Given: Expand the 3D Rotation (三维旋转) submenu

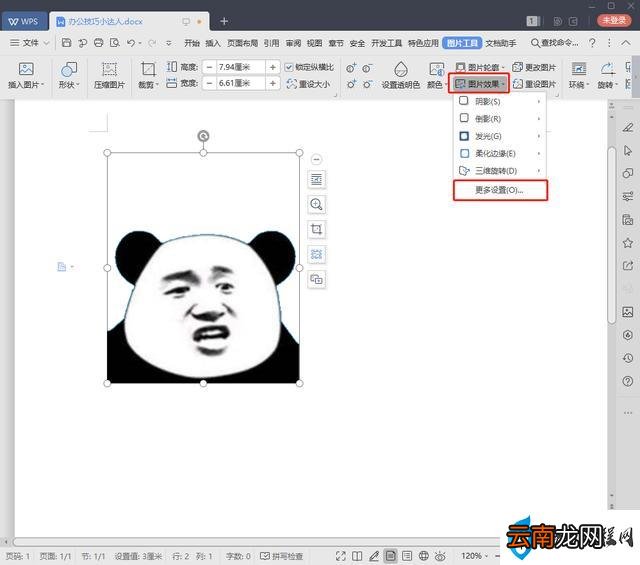Looking at the screenshot, I should [x=500, y=171].
